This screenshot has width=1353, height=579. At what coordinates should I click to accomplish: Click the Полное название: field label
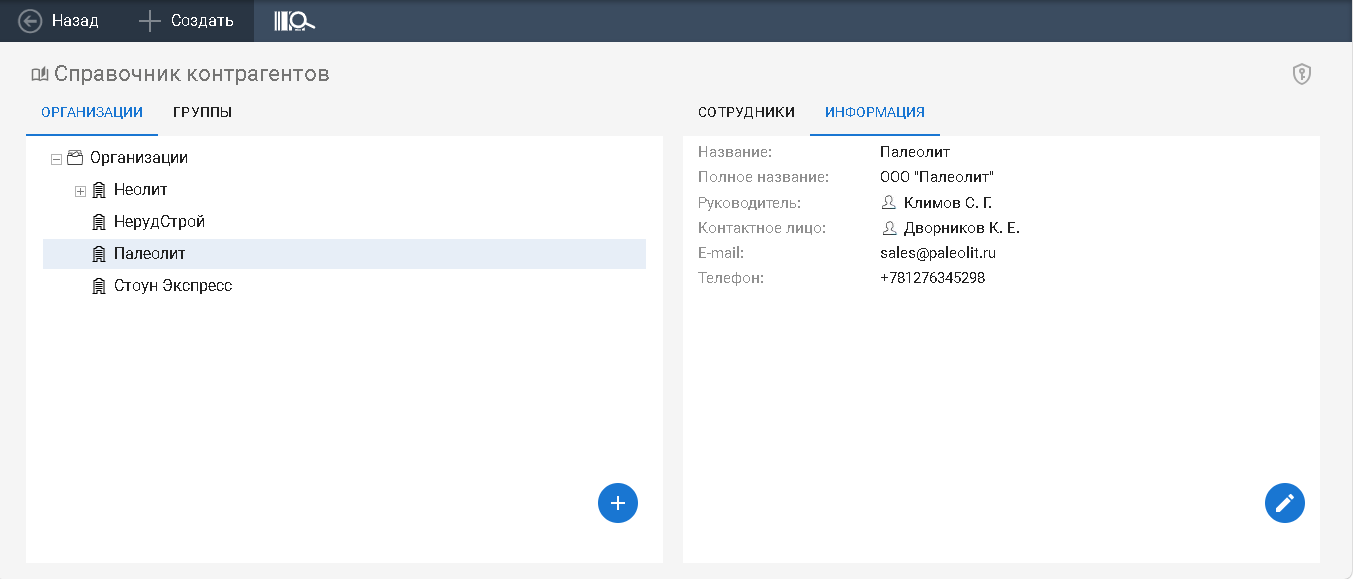tap(764, 177)
